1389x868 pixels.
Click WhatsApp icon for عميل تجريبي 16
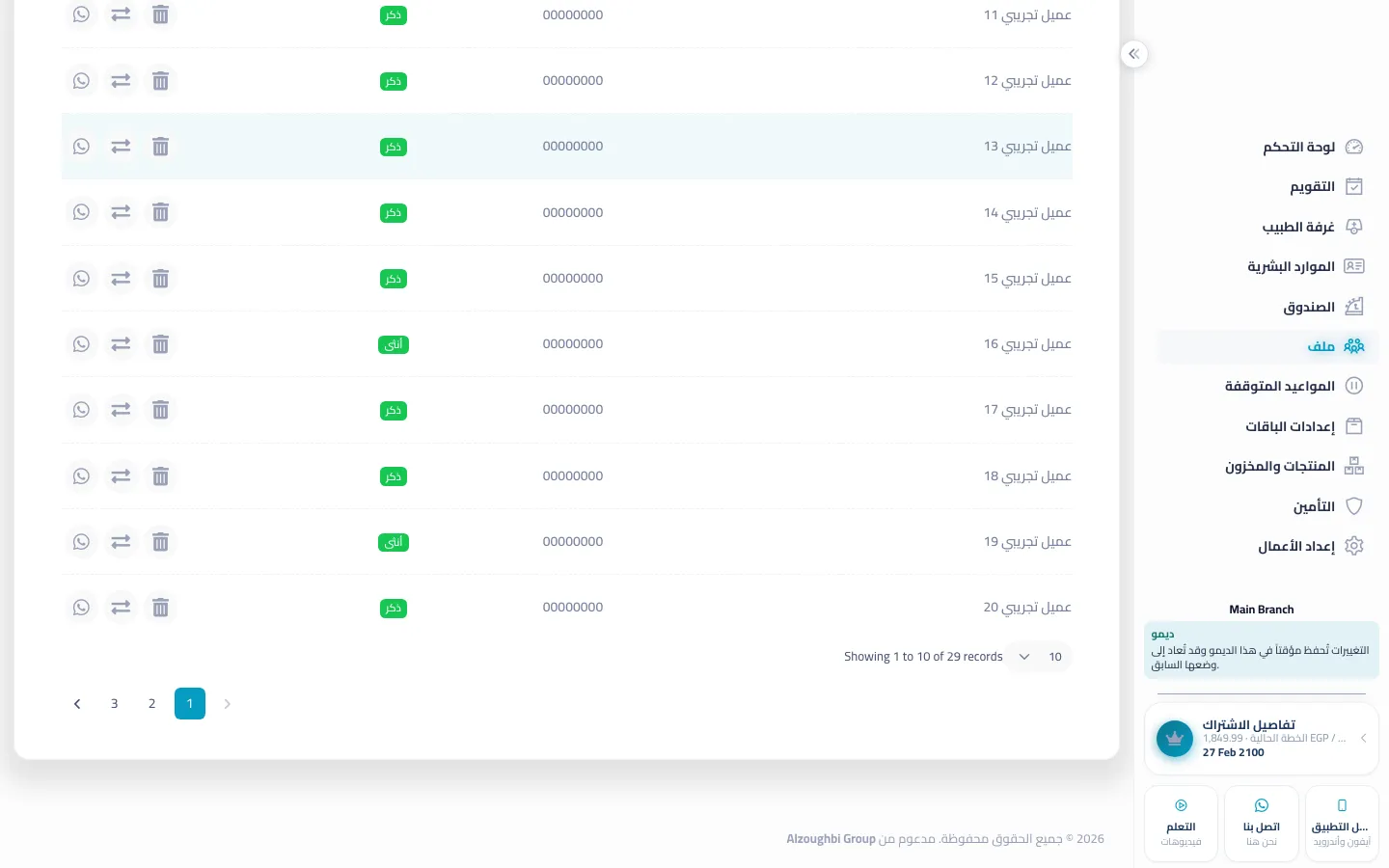point(81,344)
